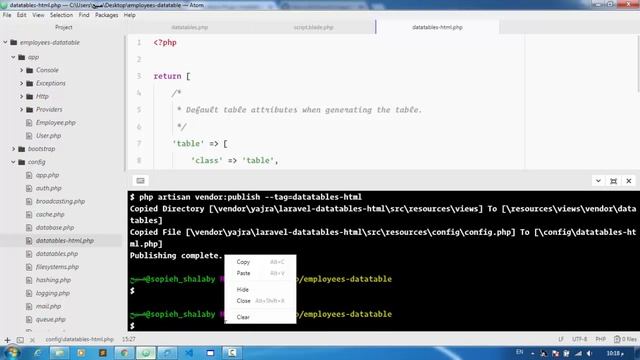Open the media player taskbar icon
640x360 pixels.
tap(81, 353)
